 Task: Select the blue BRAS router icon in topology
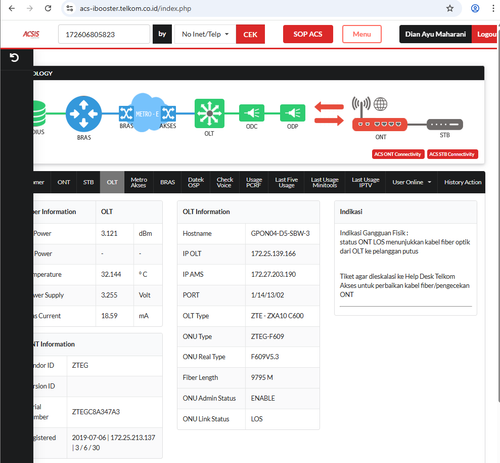[84, 114]
